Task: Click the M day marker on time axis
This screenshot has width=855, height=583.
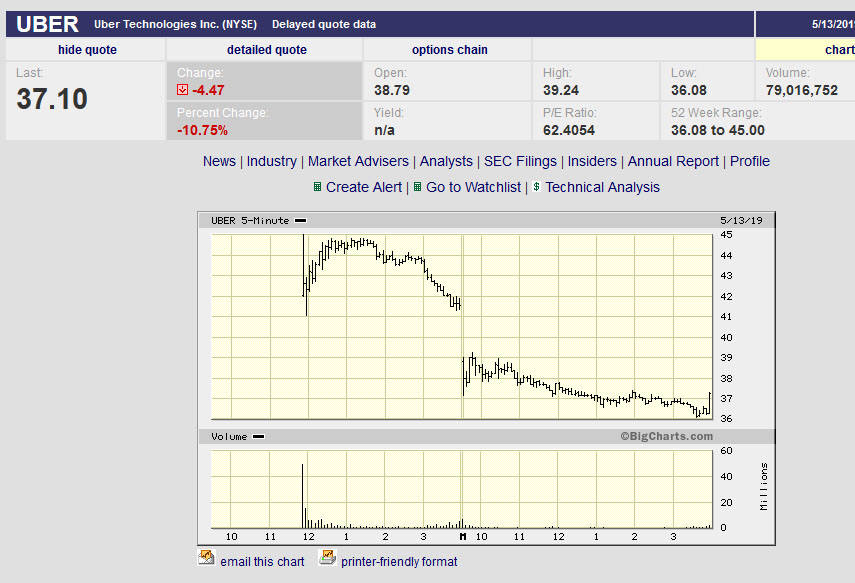Action: 463,537
